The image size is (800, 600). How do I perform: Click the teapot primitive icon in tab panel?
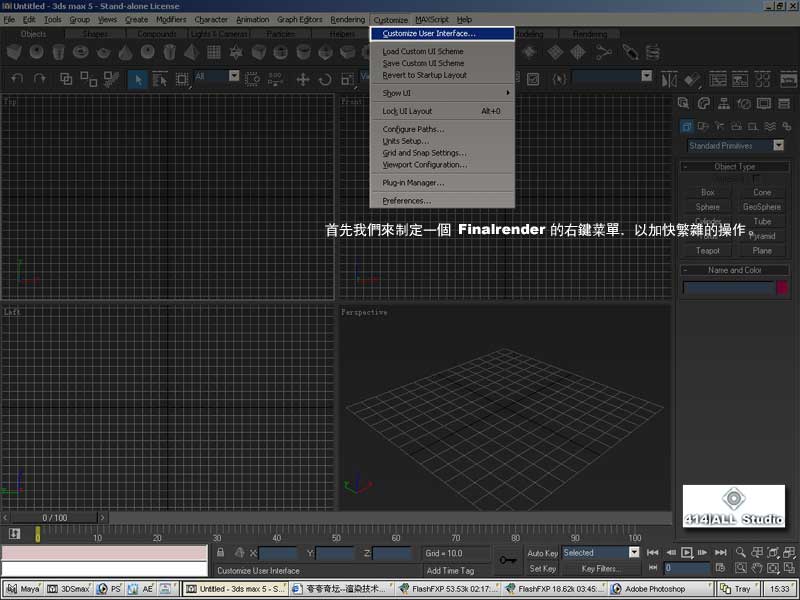coord(104,52)
